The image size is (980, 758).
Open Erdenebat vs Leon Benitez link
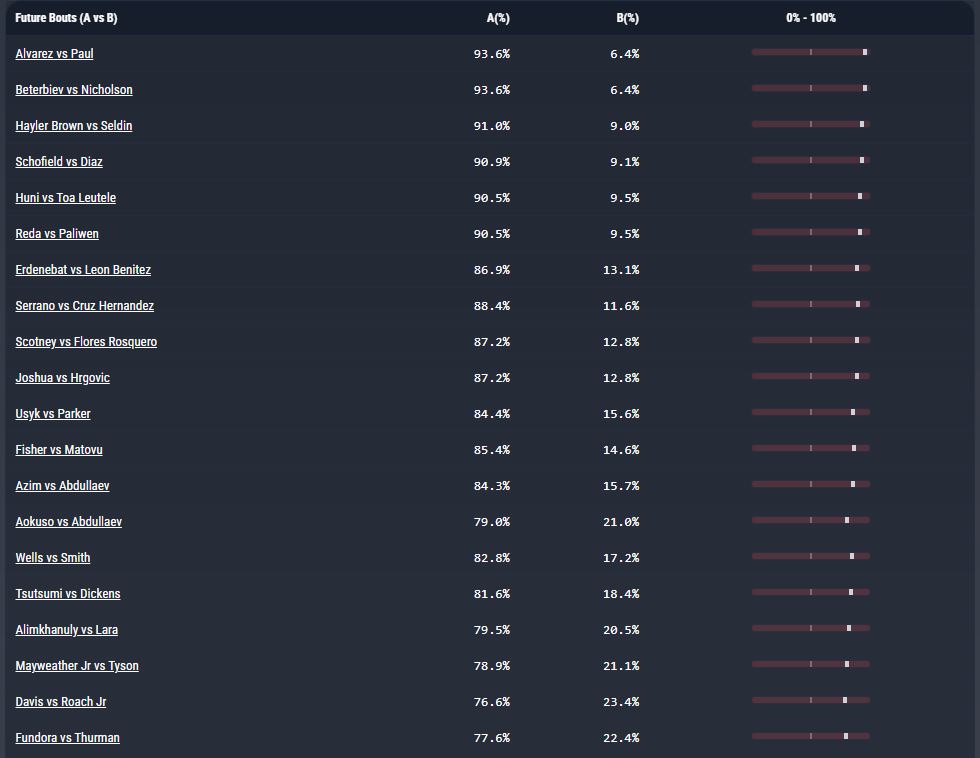(x=83, y=270)
